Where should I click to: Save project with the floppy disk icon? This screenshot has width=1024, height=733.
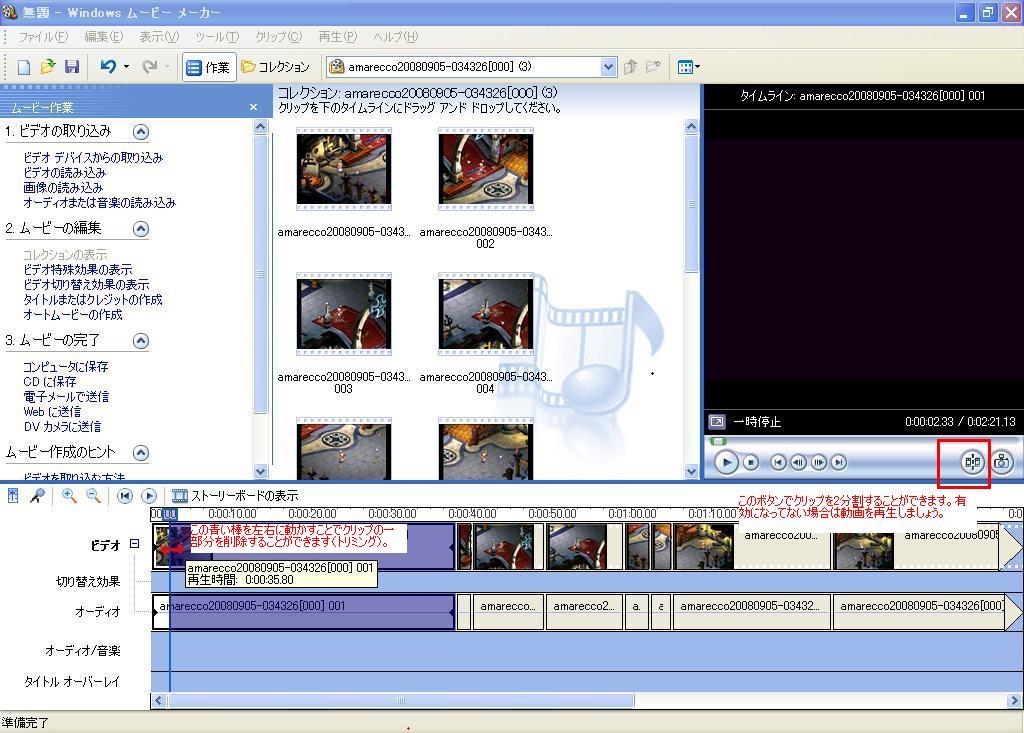coord(72,67)
